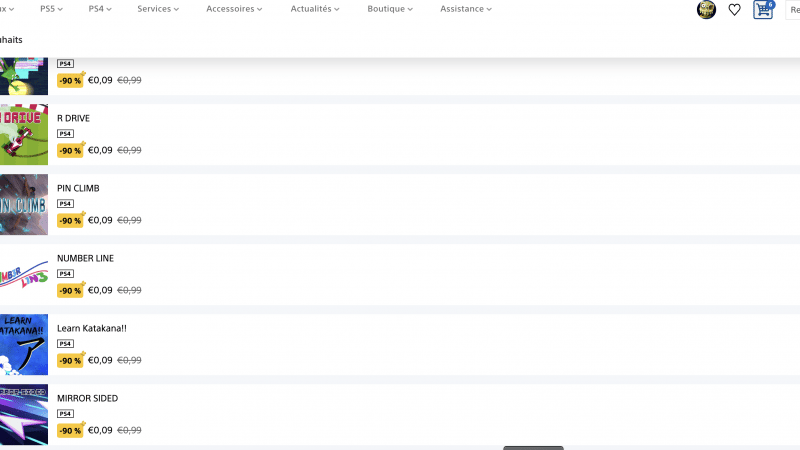Open the PIN CLIMB game title
The image size is (800, 450).
pyautogui.click(x=78, y=188)
